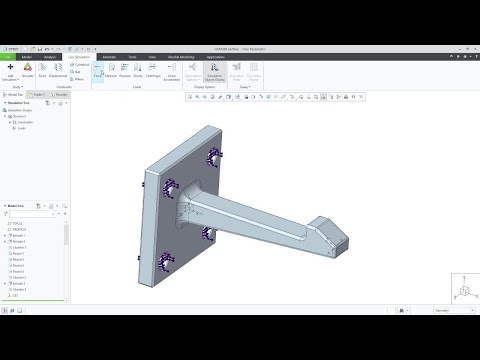Collapse the Simulation Tree section
The height and width of the screenshot is (360, 480).
(x=5, y=103)
